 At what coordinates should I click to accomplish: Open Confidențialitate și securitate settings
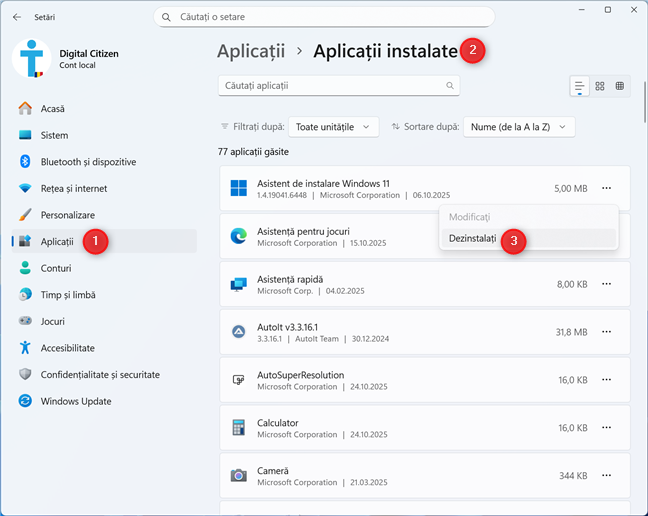(x=104, y=374)
